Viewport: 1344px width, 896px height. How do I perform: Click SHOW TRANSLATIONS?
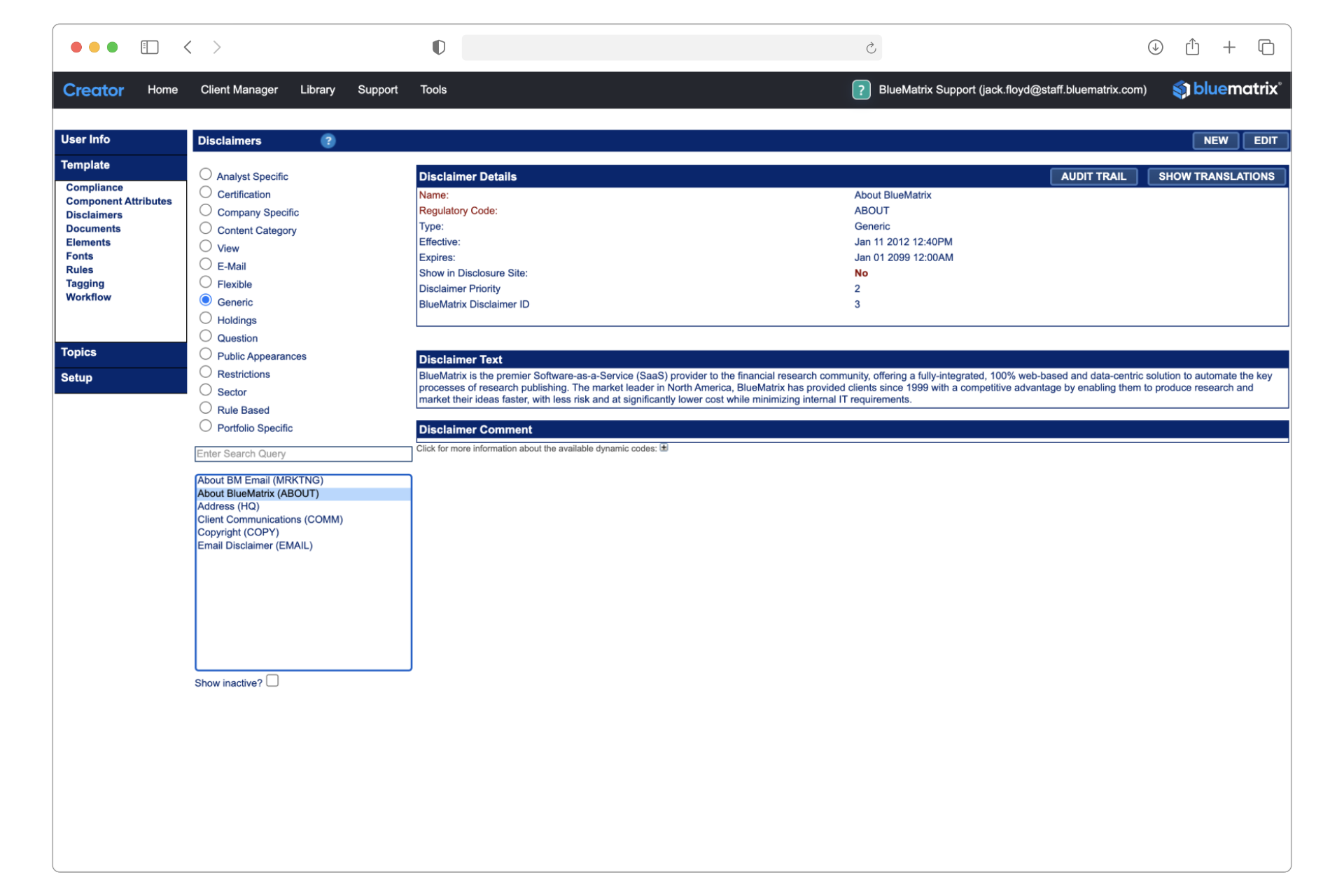pyautogui.click(x=1216, y=176)
